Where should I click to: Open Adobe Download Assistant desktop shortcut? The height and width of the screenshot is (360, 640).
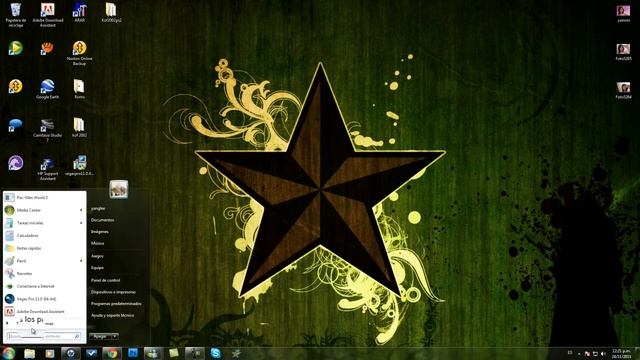[48, 14]
